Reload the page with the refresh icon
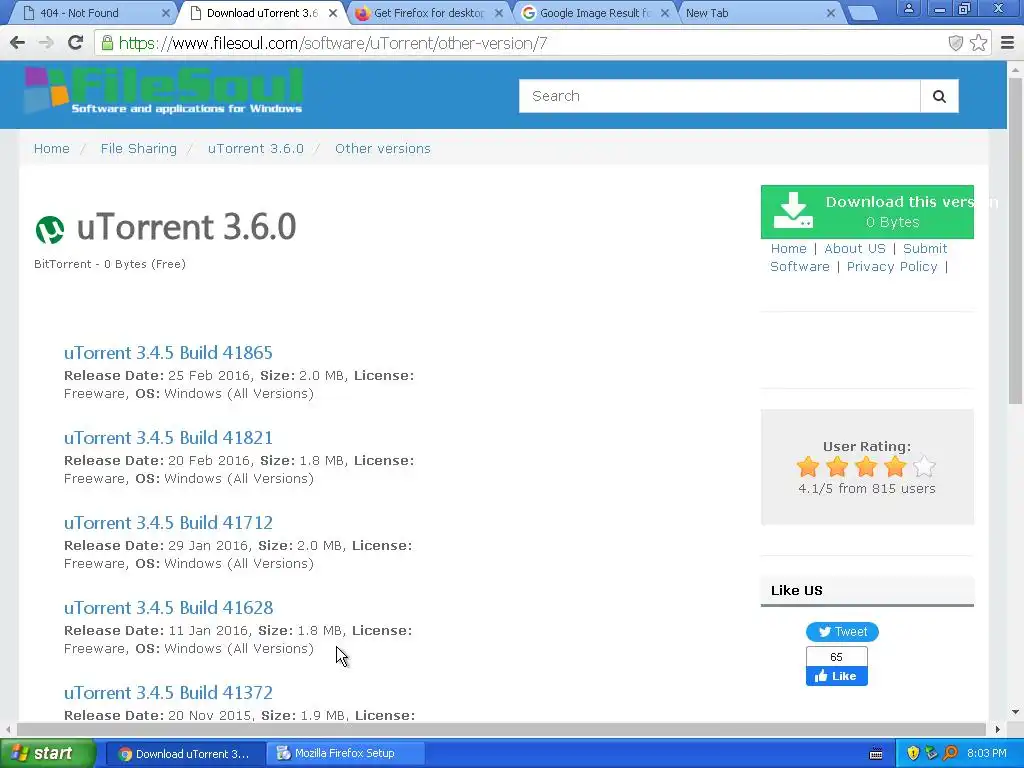Viewport: 1024px width, 768px height. pos(76,42)
